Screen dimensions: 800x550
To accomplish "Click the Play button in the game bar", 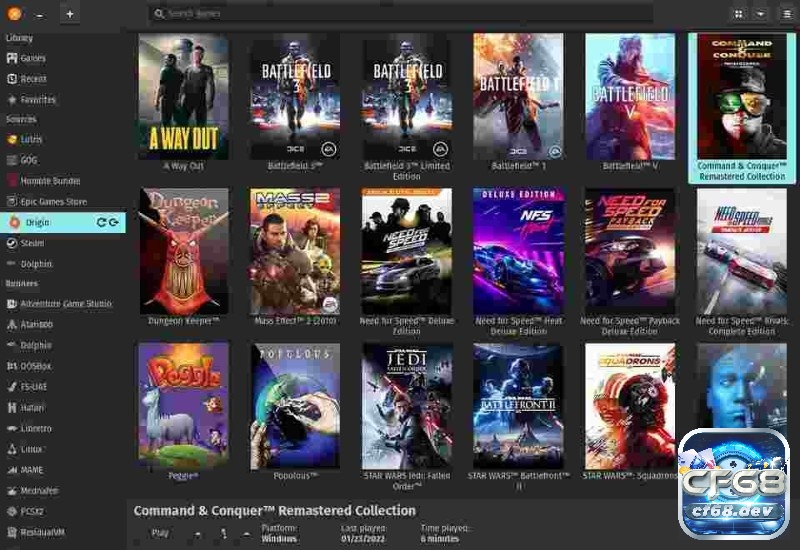I will (160, 533).
